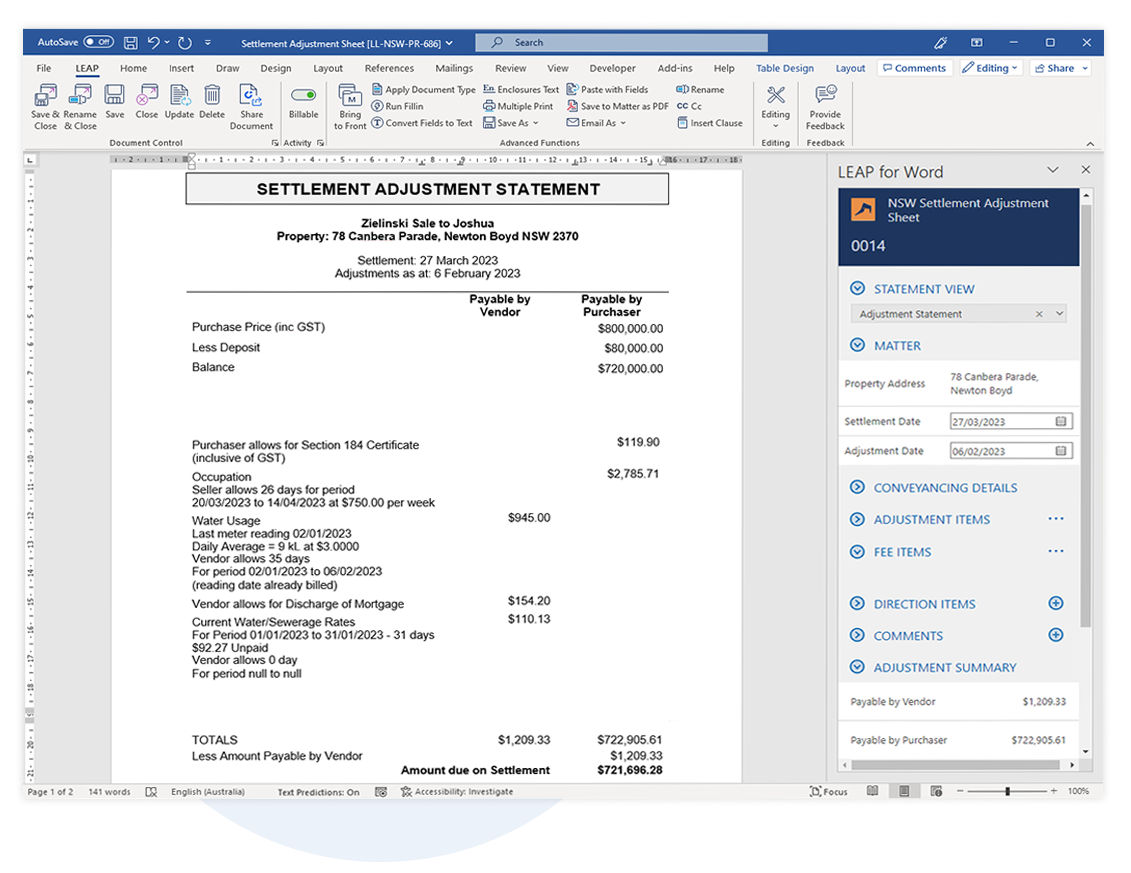
Task: Add a new Comment with plus button
Action: (1055, 635)
